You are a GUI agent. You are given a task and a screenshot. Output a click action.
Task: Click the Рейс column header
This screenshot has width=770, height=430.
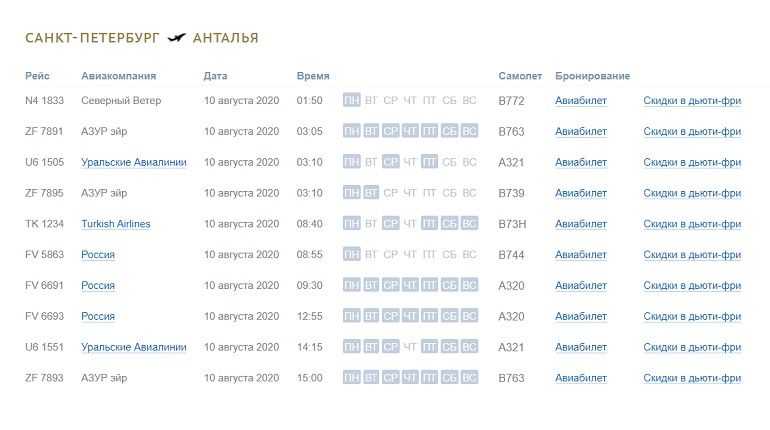pyautogui.click(x=37, y=76)
